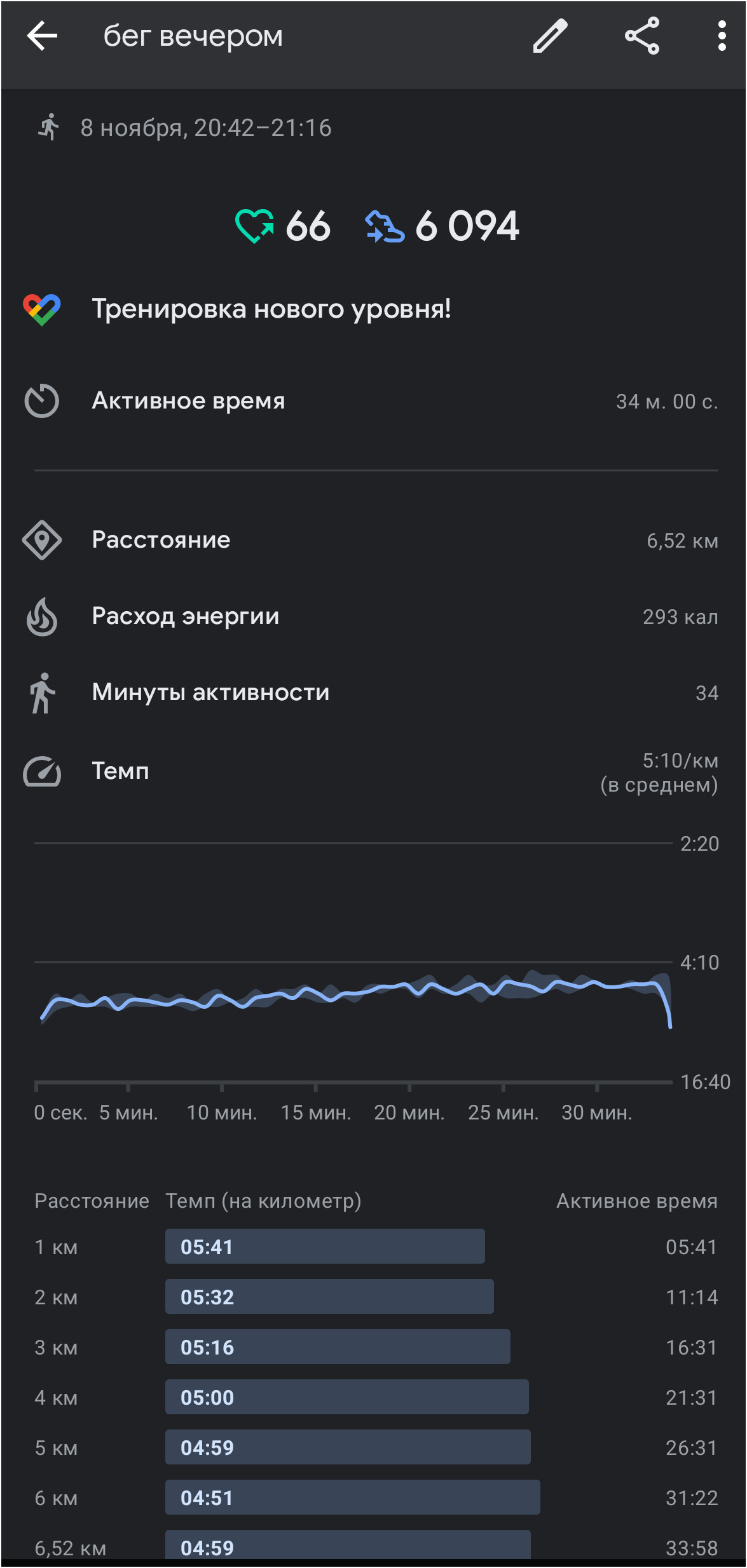Open the edit pencil icon

point(550,36)
